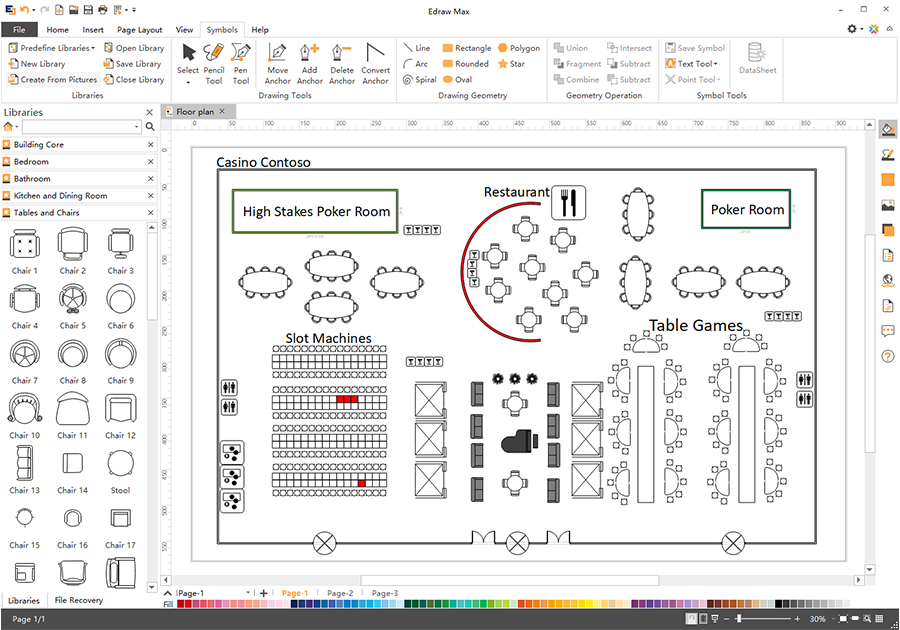This screenshot has height=630, width=900.
Task: Select the Pencil Tool
Action: click(214, 63)
